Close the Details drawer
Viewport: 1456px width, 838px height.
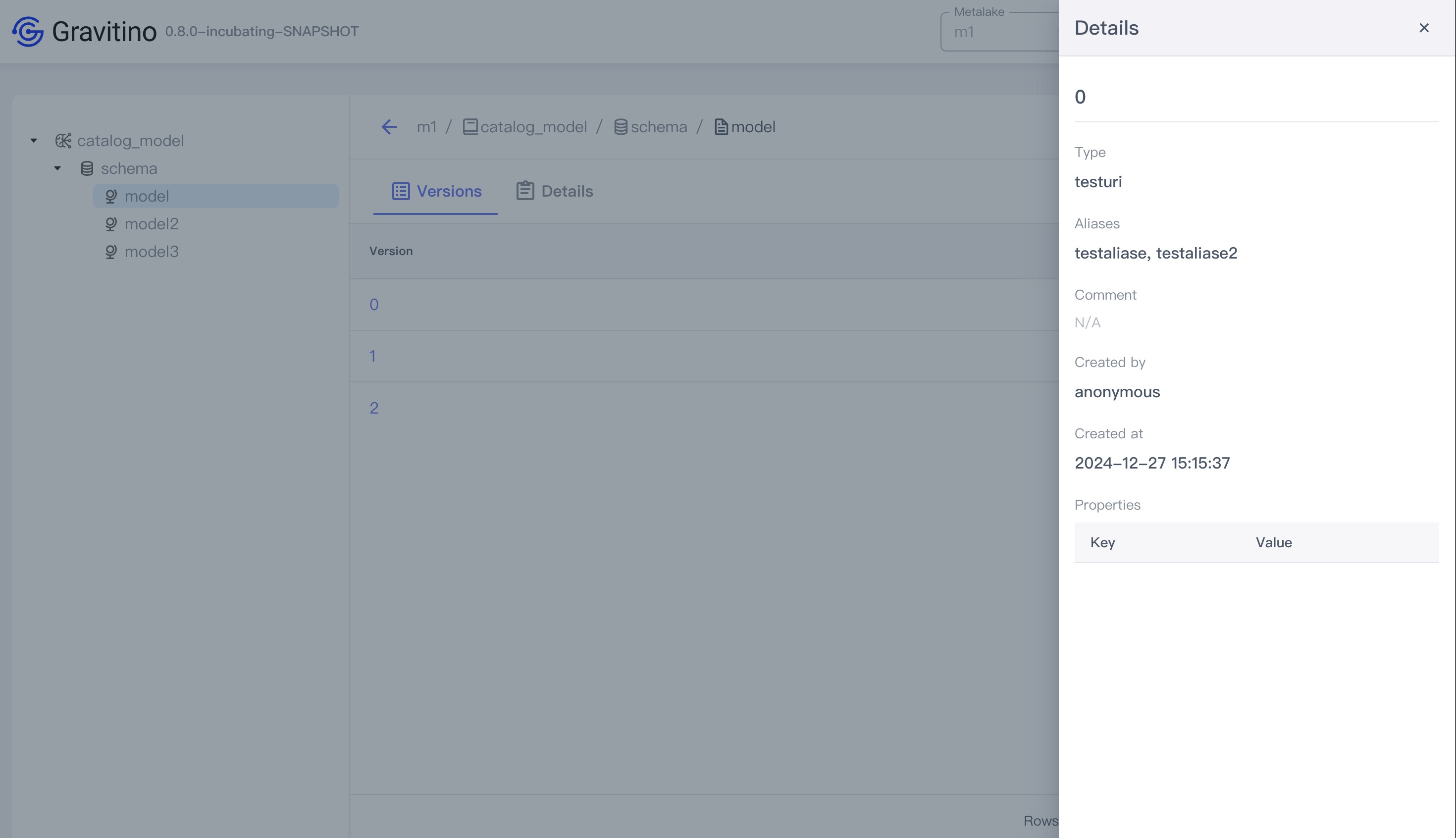pos(1424,28)
